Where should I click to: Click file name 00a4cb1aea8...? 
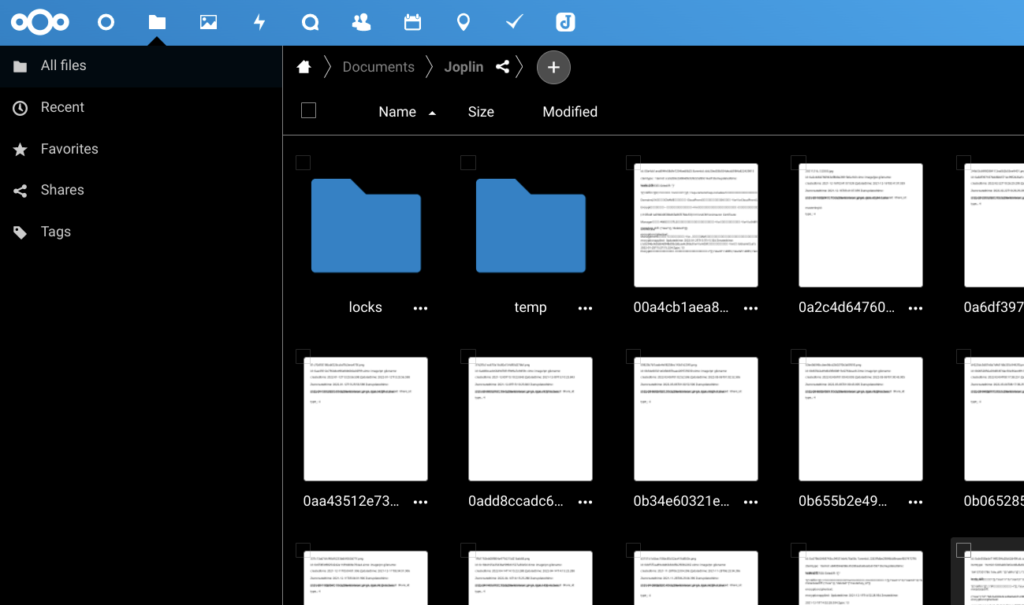(680, 307)
